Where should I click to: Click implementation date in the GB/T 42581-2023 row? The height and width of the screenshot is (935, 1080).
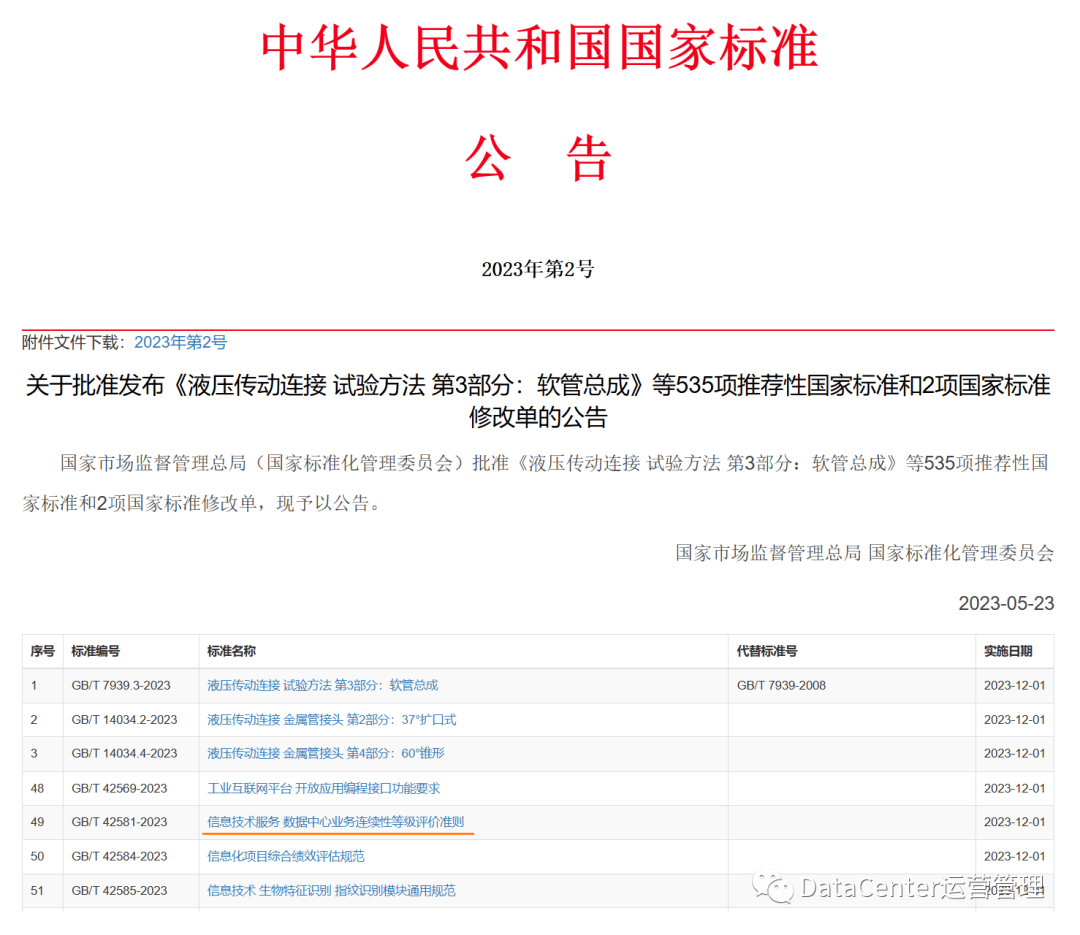coord(1015,822)
